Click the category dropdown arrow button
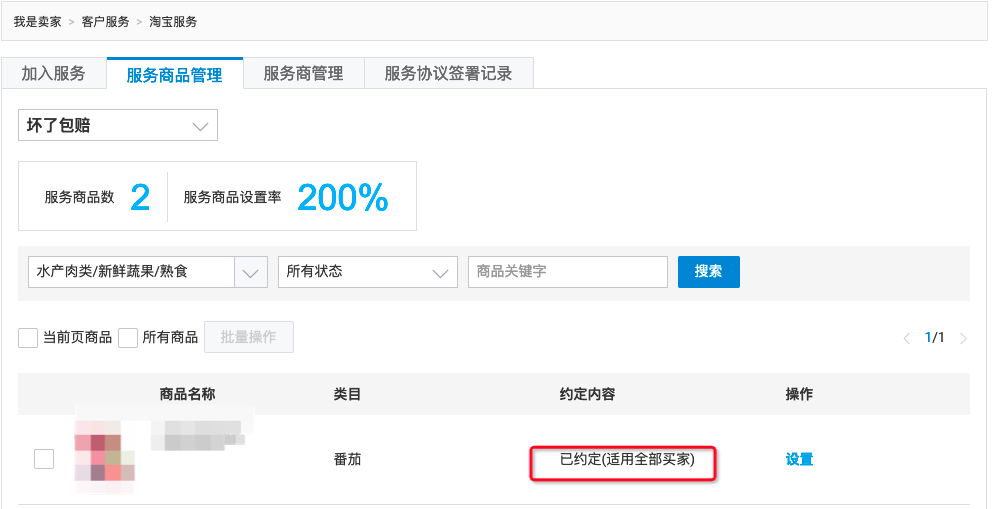The image size is (992, 509). point(251,272)
